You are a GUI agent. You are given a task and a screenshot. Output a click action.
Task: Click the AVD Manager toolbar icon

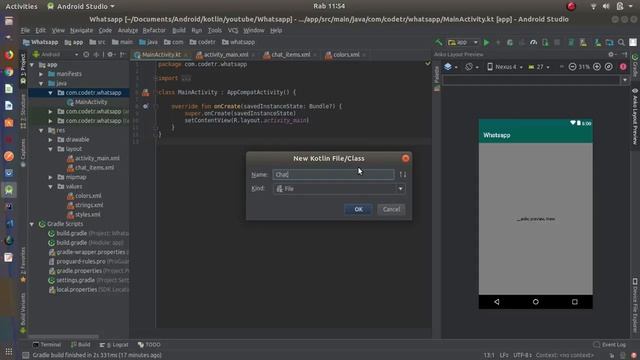click(x=583, y=42)
